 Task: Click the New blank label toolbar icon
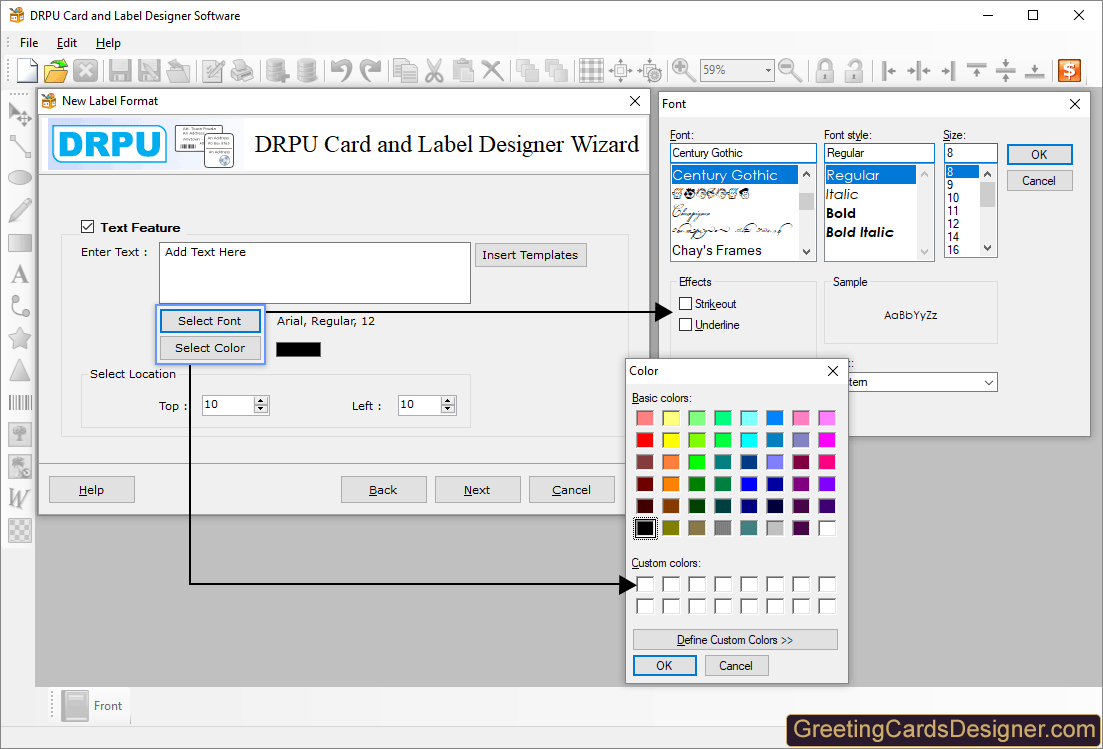click(x=27, y=70)
